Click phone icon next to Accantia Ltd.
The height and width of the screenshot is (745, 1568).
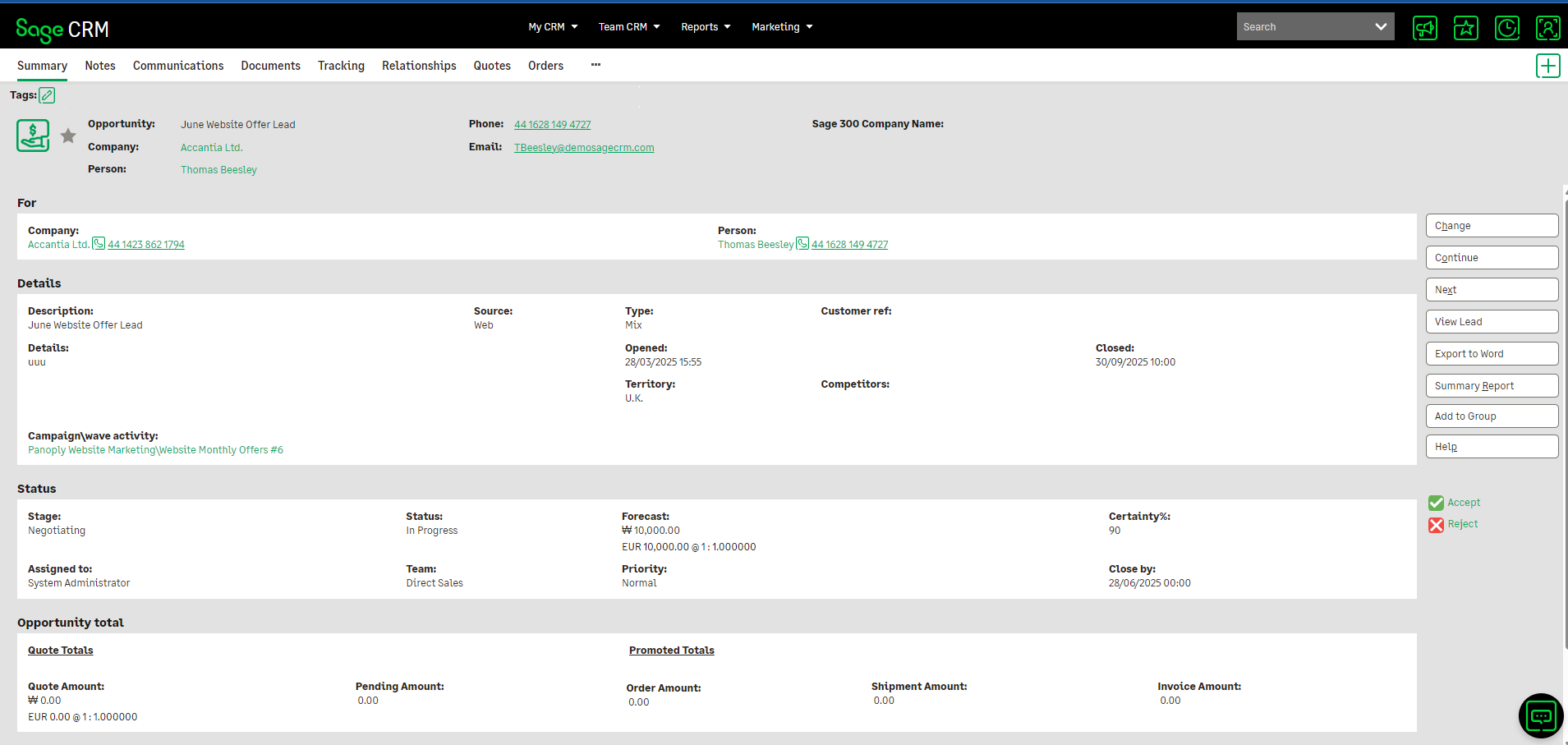pyautogui.click(x=99, y=243)
